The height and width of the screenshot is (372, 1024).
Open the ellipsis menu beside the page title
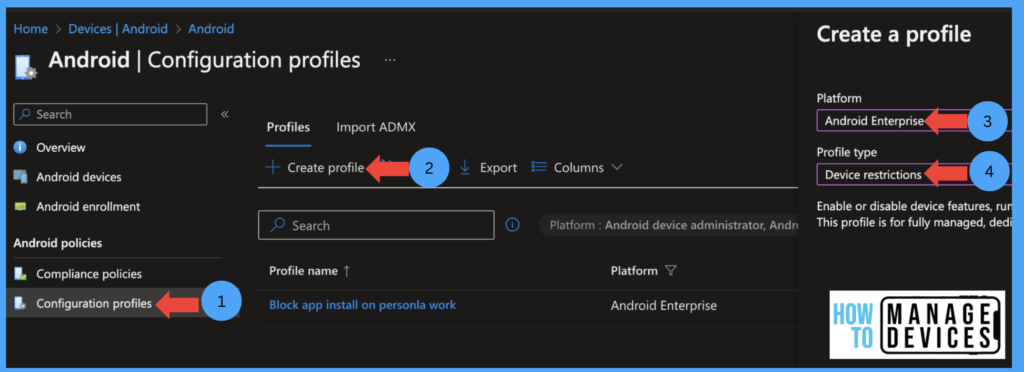tap(390, 60)
